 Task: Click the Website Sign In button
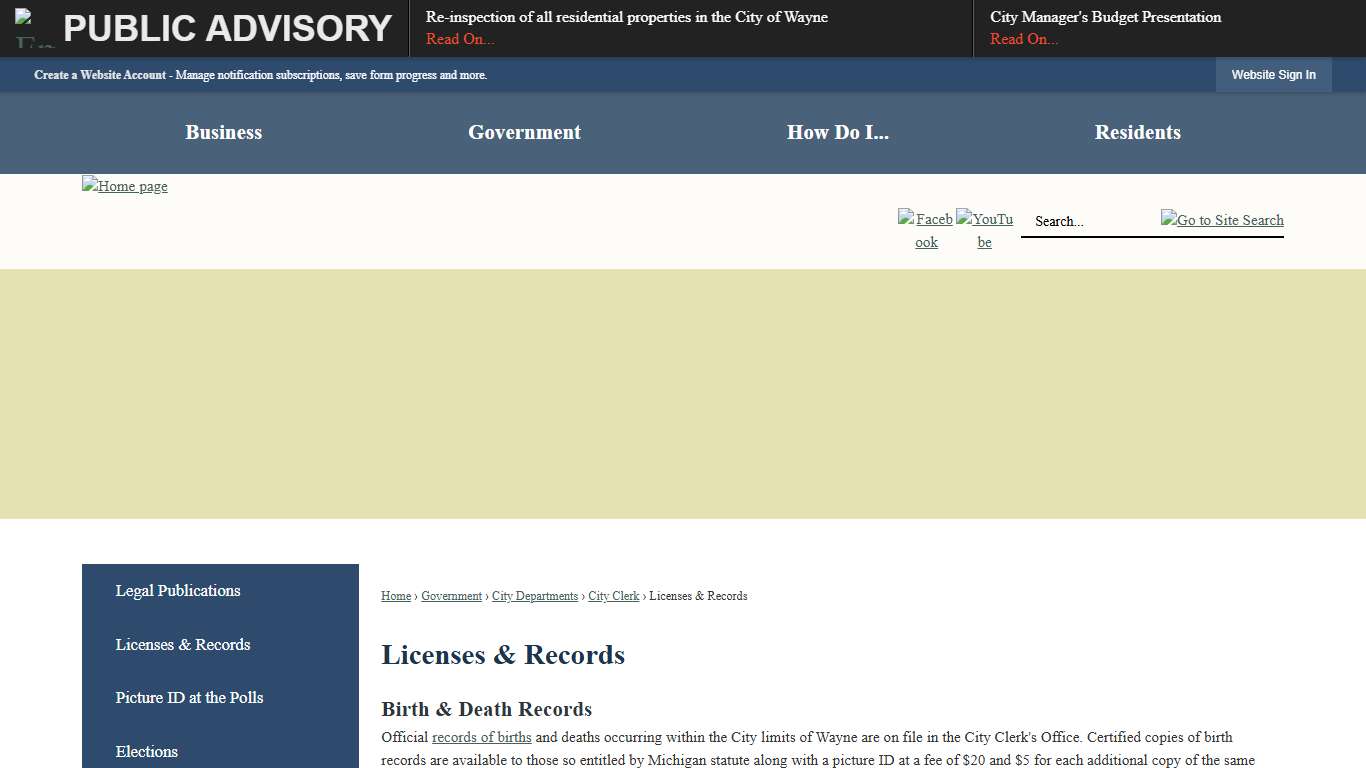click(x=1273, y=75)
